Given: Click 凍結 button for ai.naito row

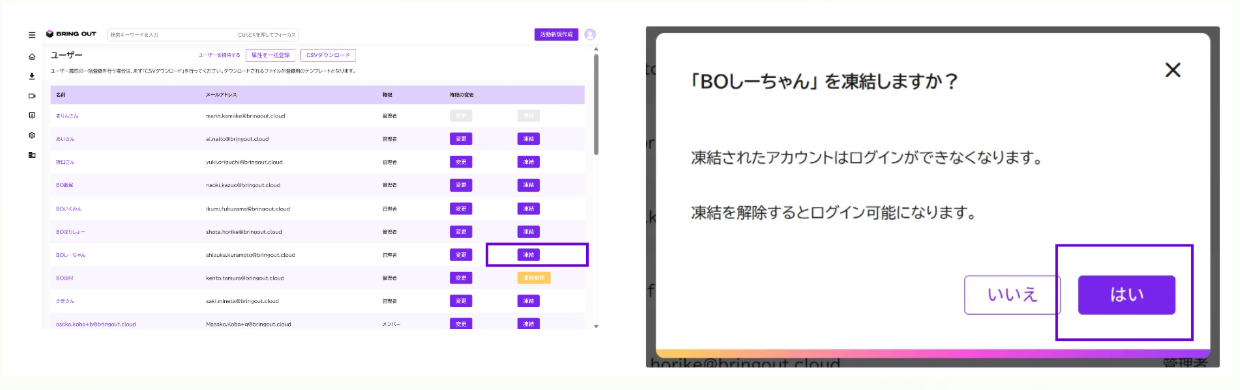Looking at the screenshot, I should pos(528,138).
